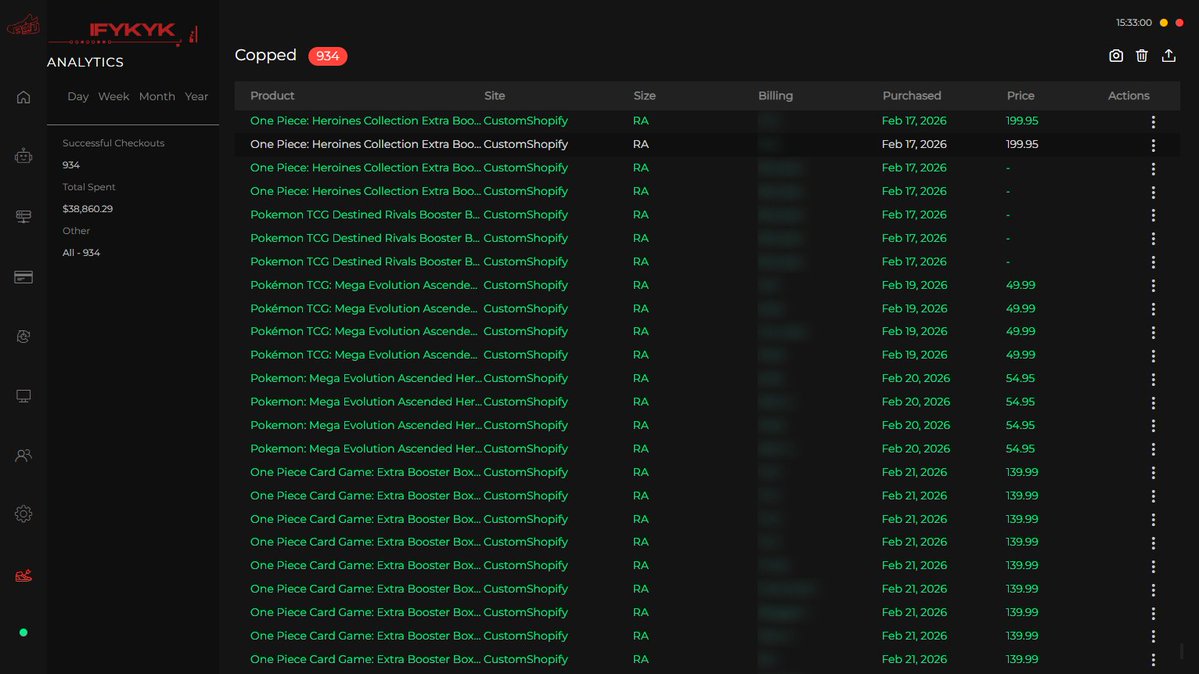Click the $38,860.29 total spent value
Screen dimensions: 1199x674
click(x=87, y=209)
